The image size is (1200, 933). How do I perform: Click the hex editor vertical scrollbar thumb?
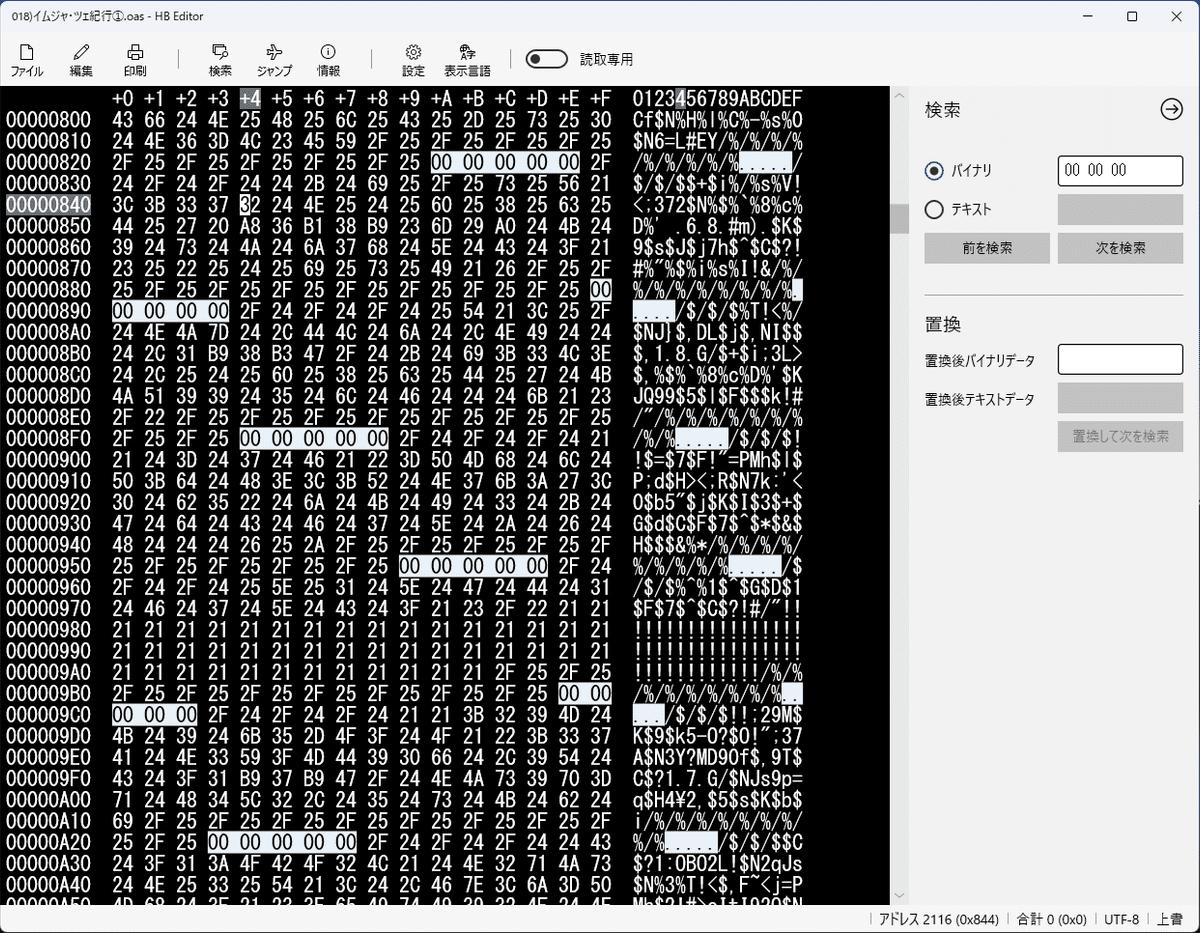click(899, 218)
